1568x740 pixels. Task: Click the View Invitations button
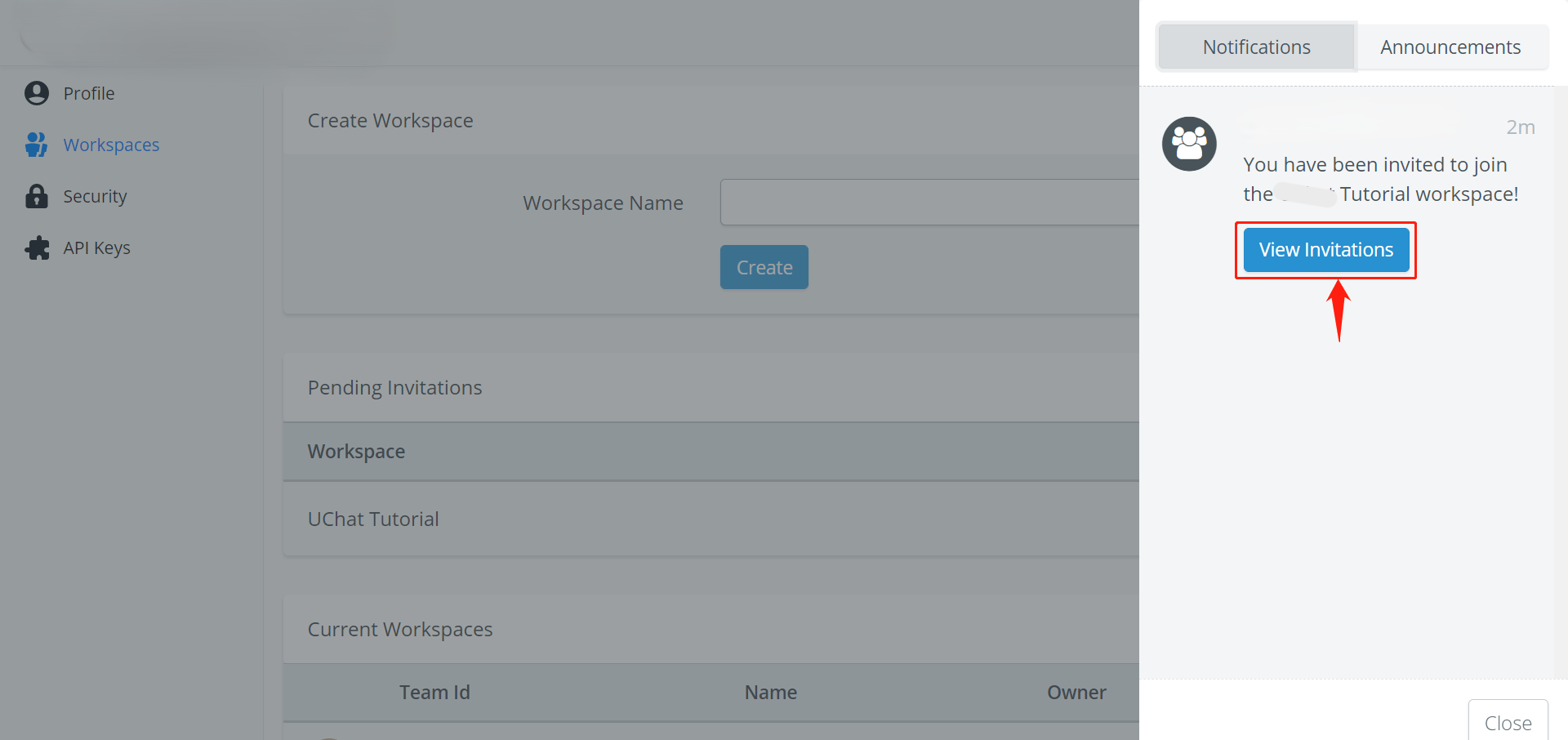[x=1325, y=250]
